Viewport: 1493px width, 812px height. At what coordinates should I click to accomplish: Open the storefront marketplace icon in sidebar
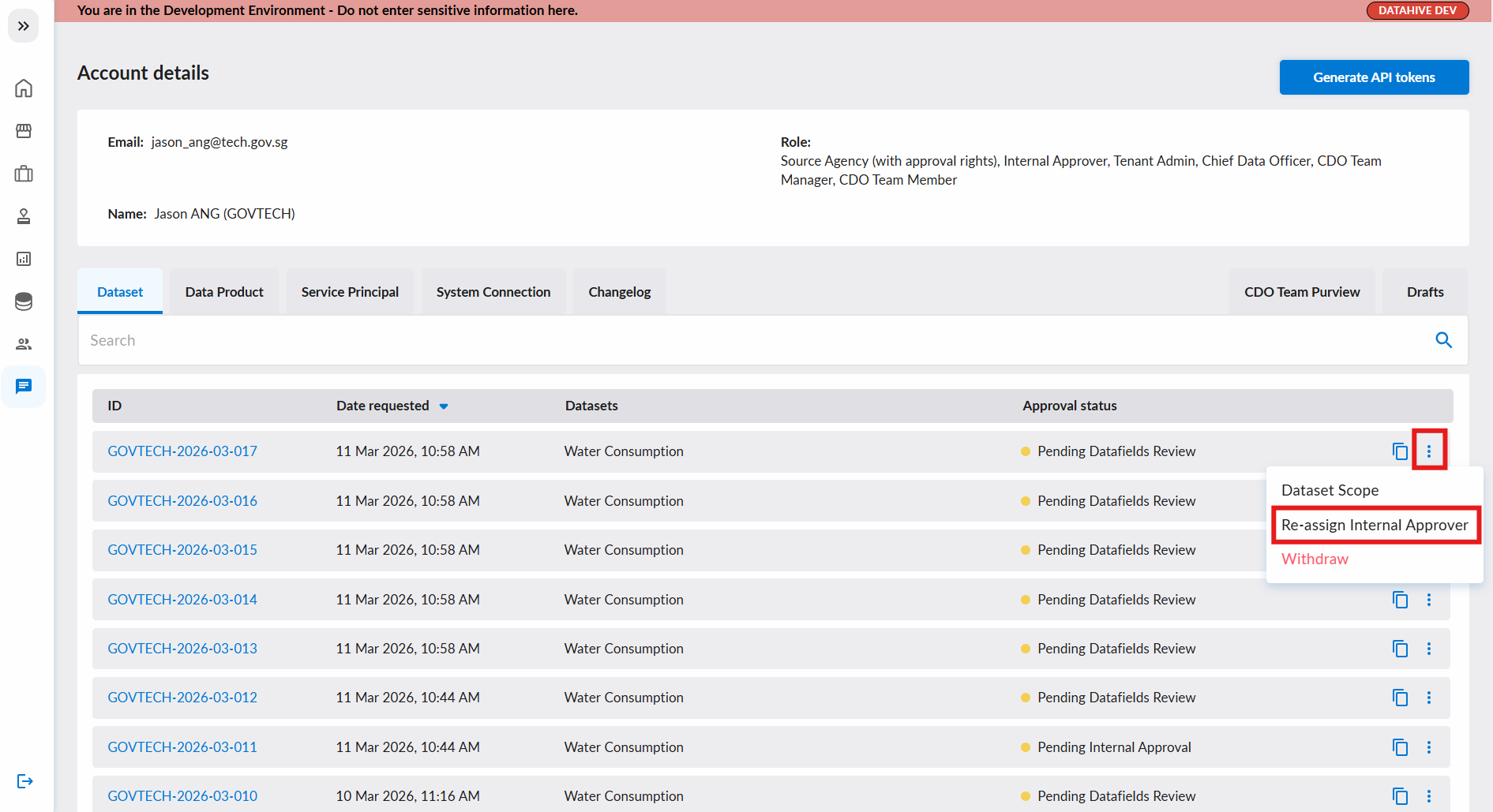(24, 130)
